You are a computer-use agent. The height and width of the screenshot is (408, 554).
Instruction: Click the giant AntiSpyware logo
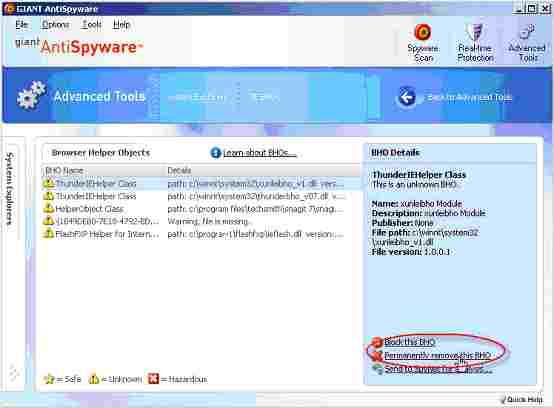78,46
